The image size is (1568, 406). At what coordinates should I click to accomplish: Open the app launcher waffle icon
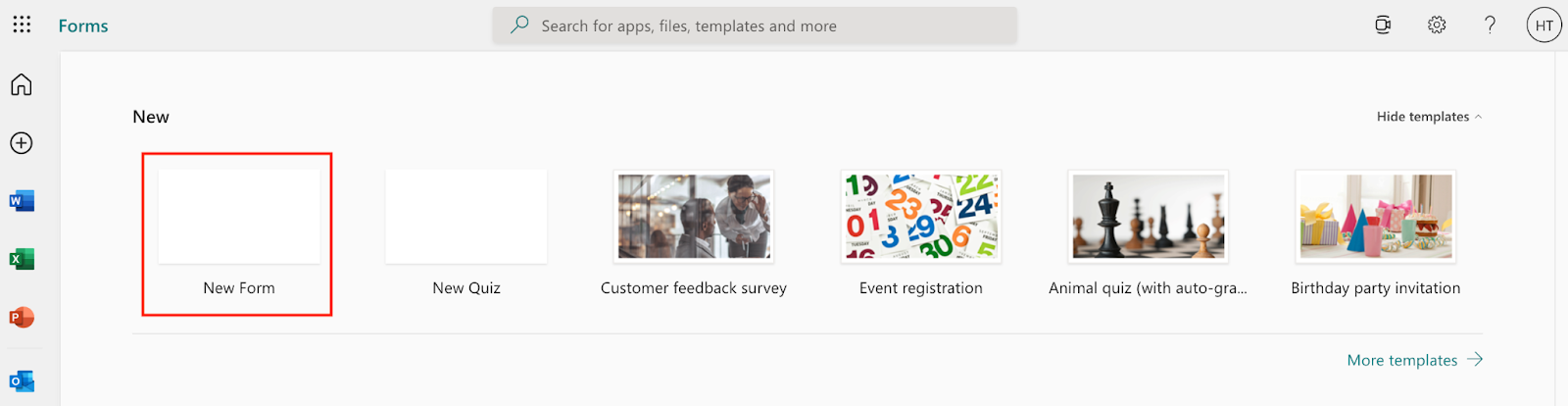[x=22, y=25]
